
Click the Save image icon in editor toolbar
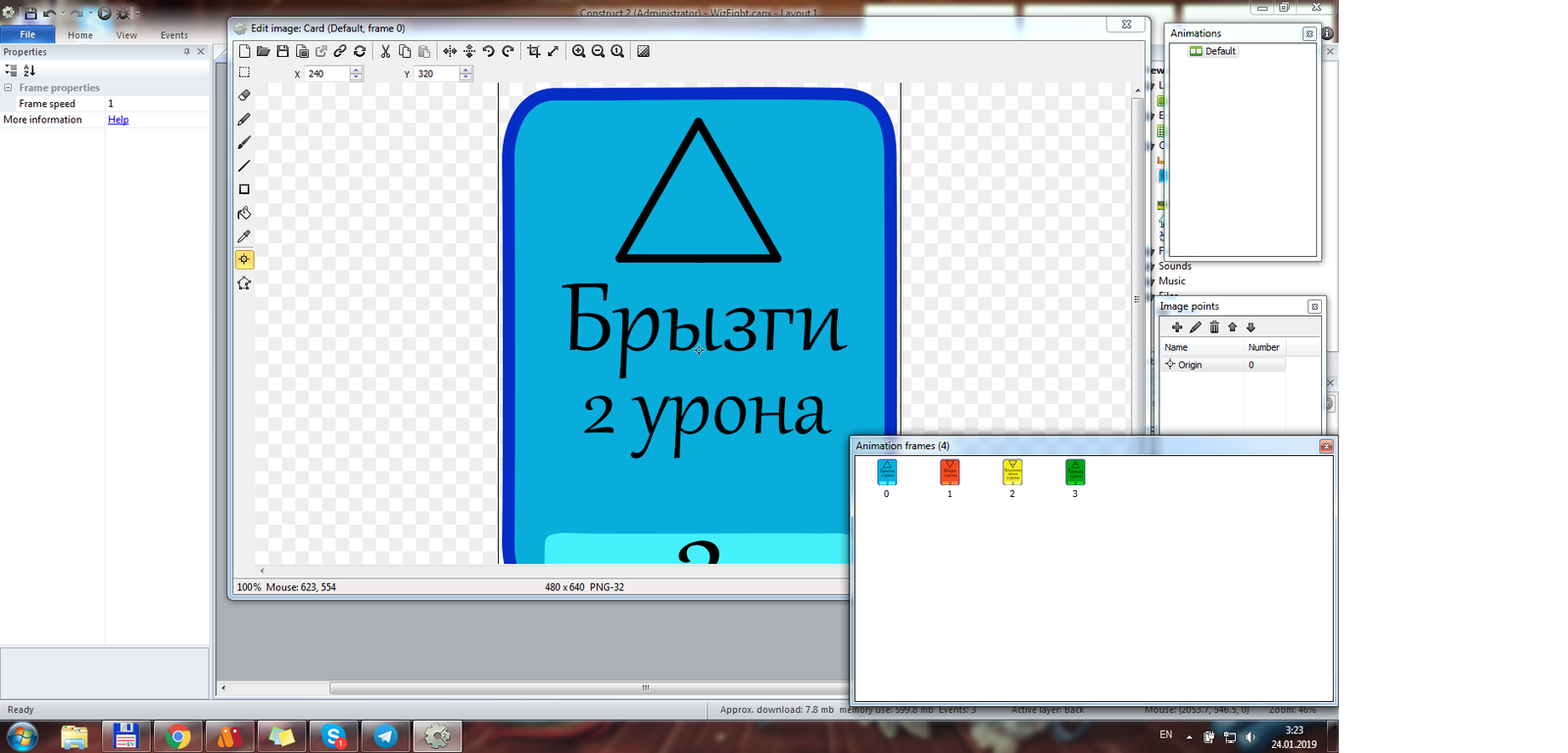282,51
